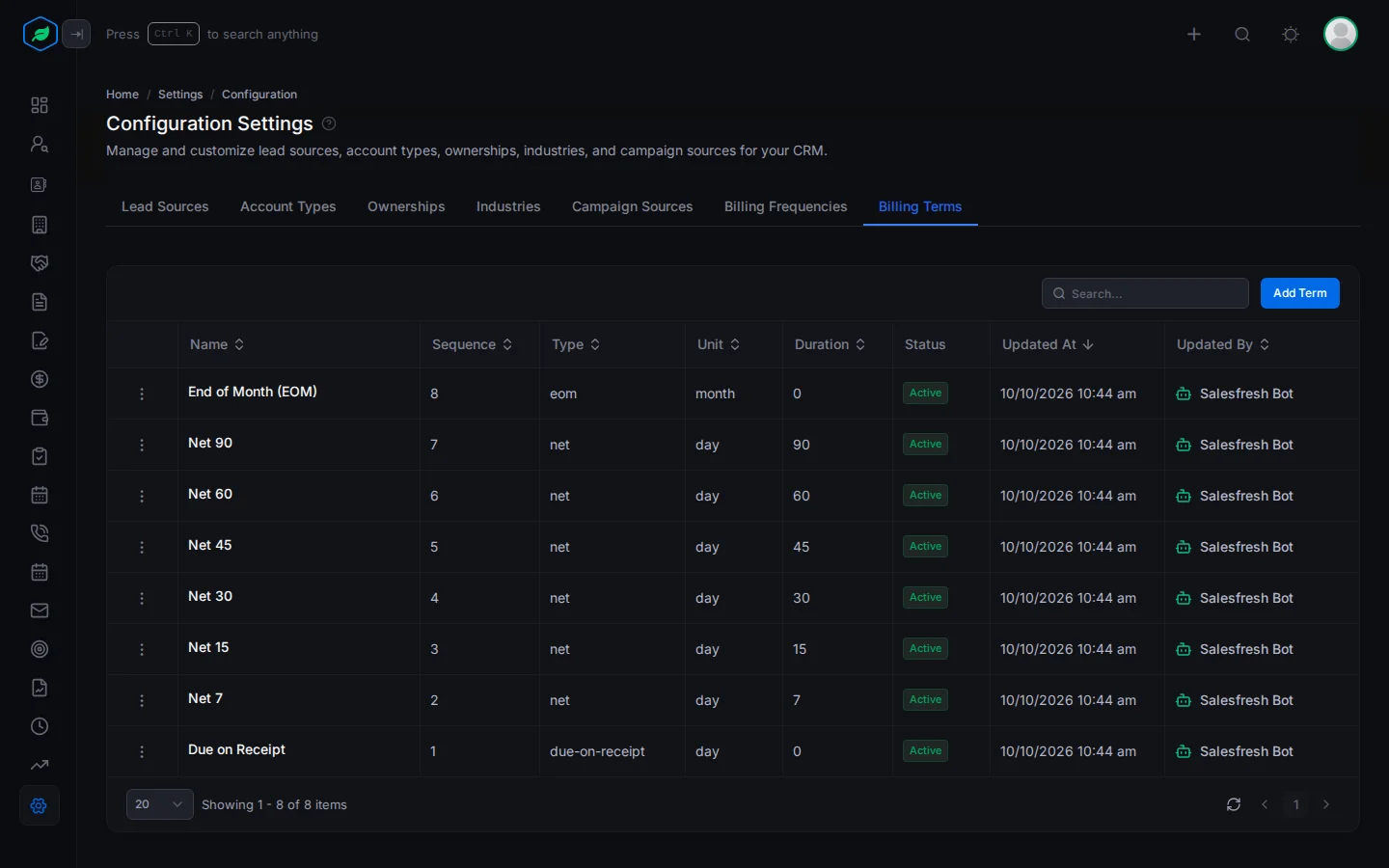Switch to the Account Types tab
The height and width of the screenshot is (868, 1389).
tap(288, 206)
